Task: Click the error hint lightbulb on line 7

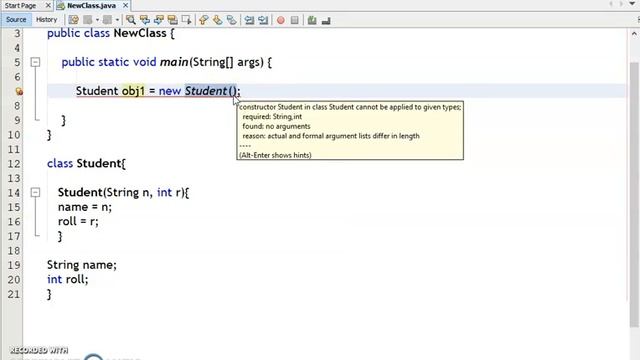Action: [x=18, y=91]
